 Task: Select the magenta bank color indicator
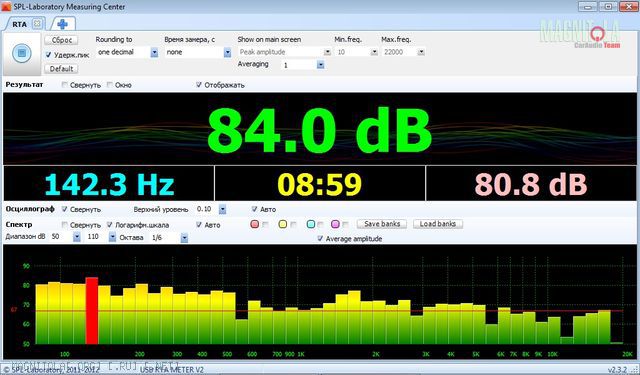(x=335, y=224)
